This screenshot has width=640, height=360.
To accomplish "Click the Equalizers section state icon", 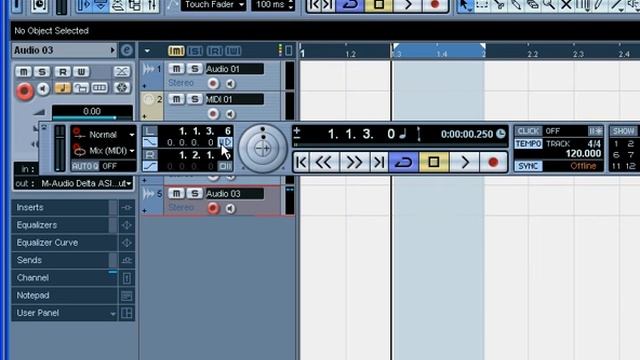I will [127, 225].
